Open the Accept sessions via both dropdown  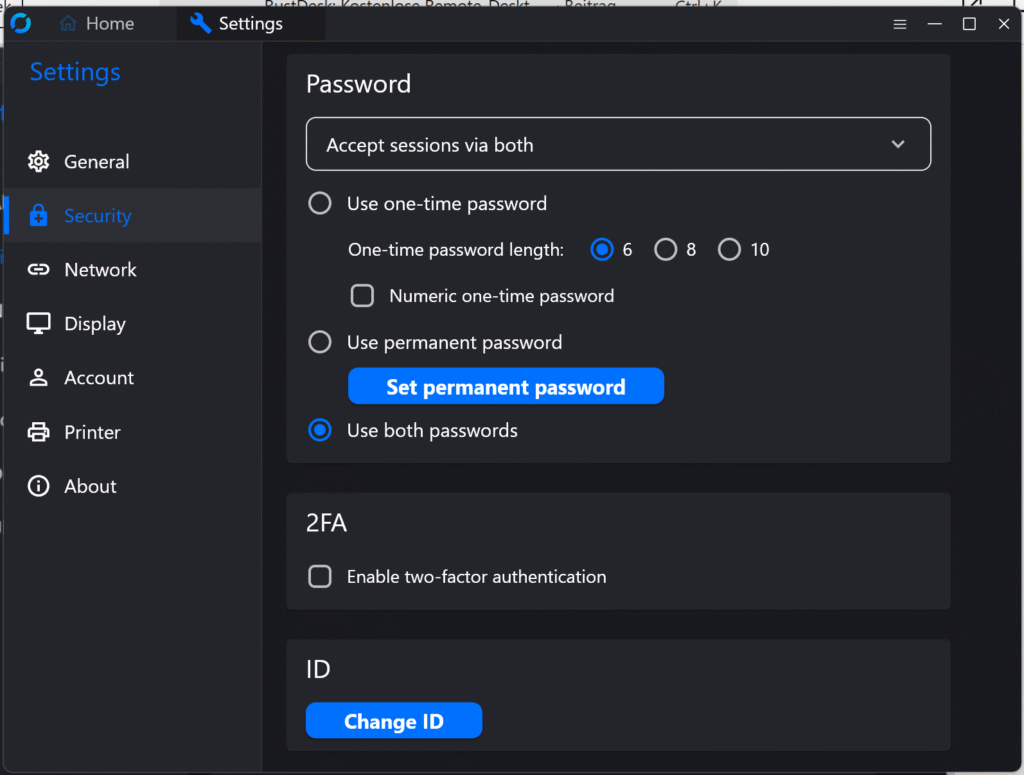tap(618, 145)
